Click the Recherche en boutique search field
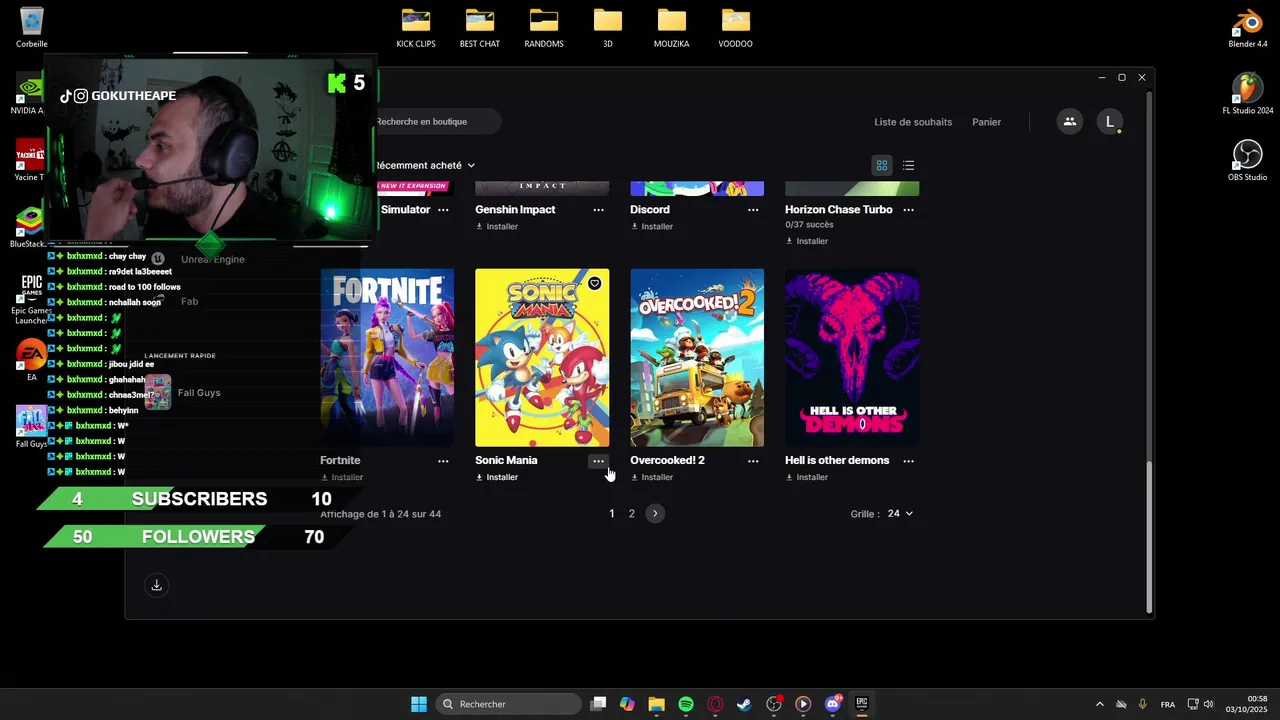The image size is (1280, 720). pos(435,122)
